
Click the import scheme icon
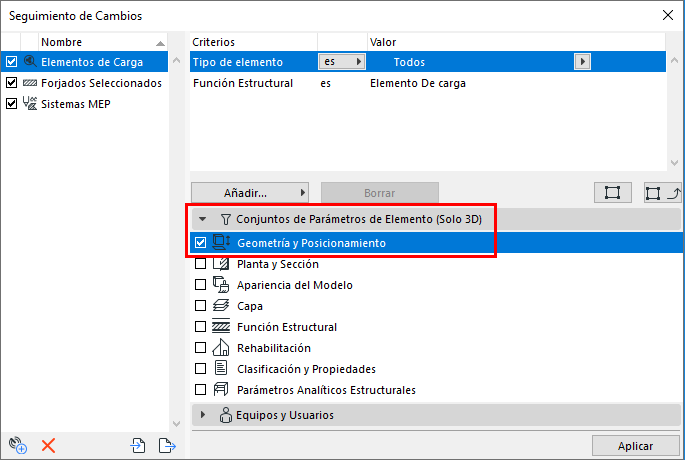[138, 445]
